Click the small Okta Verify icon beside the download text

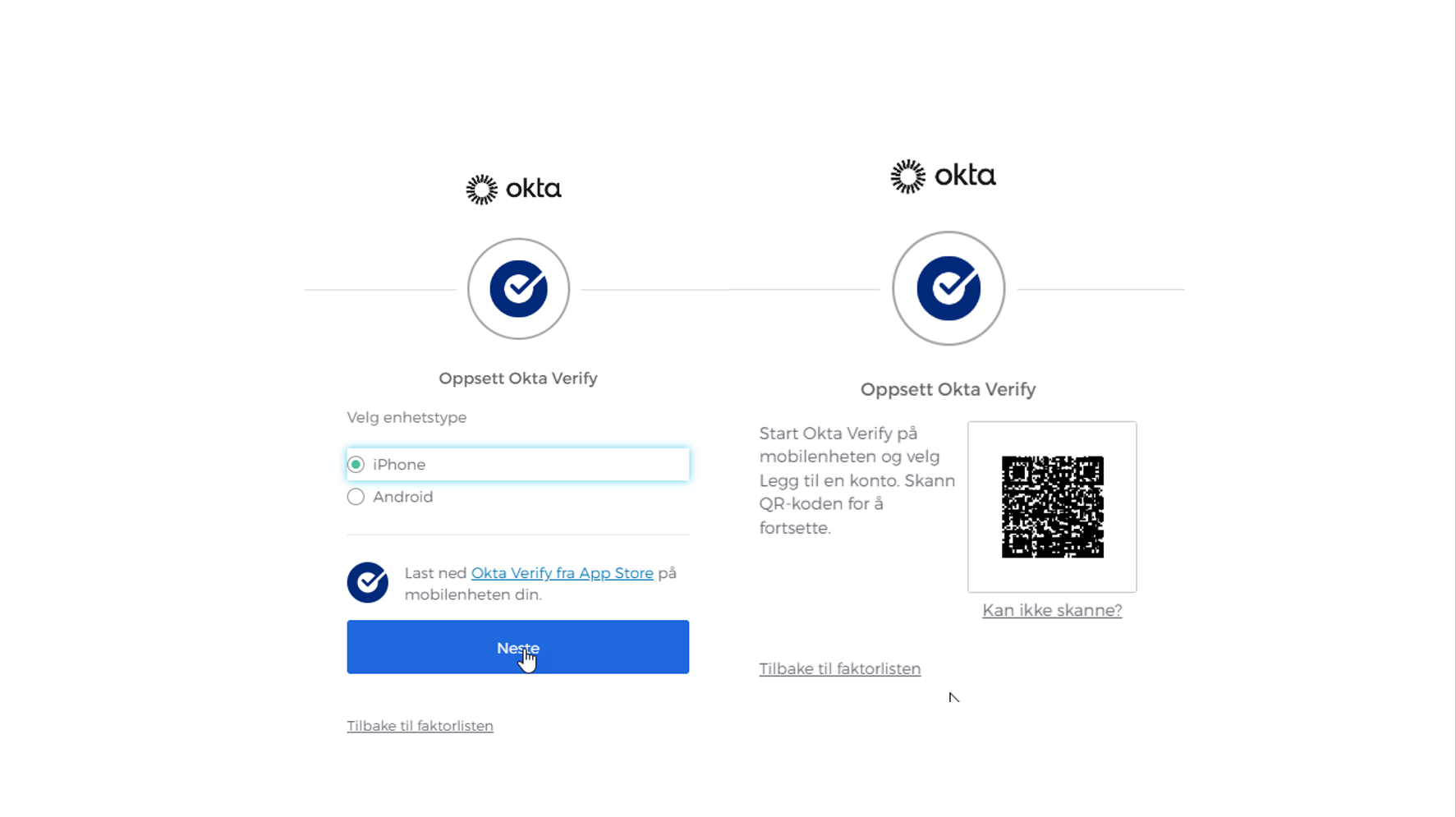pyautogui.click(x=368, y=582)
